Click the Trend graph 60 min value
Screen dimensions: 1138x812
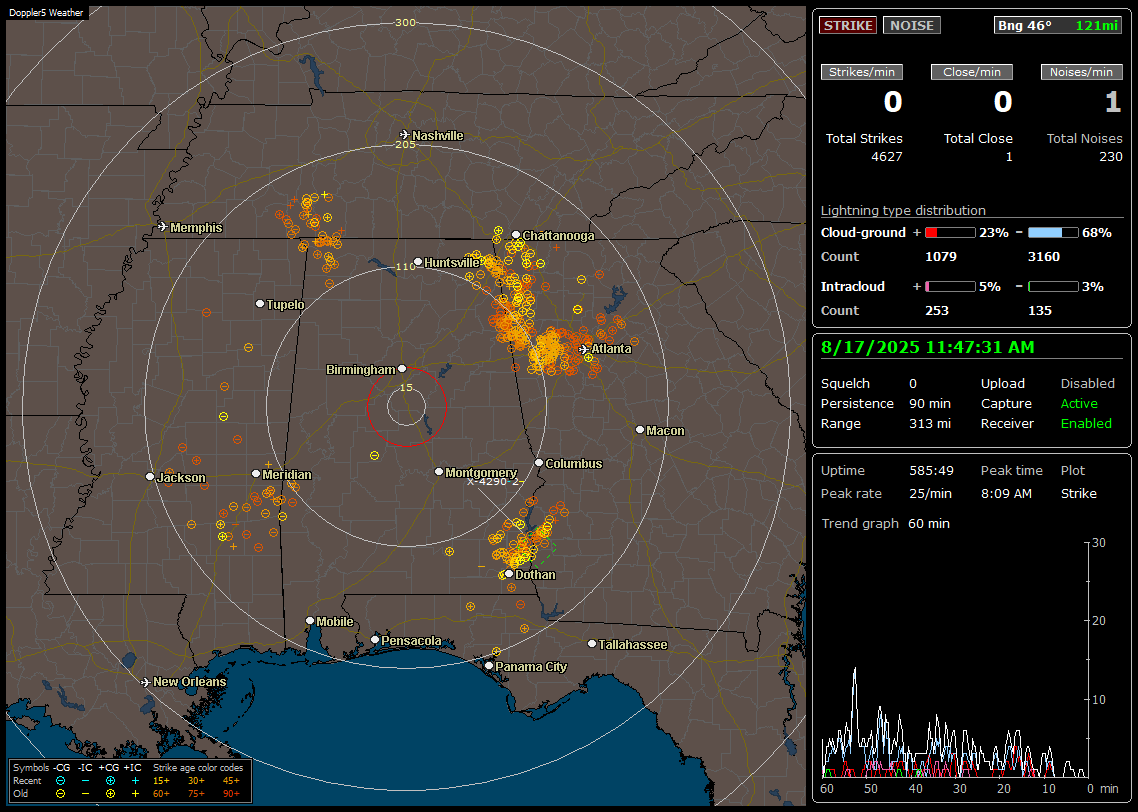928,524
